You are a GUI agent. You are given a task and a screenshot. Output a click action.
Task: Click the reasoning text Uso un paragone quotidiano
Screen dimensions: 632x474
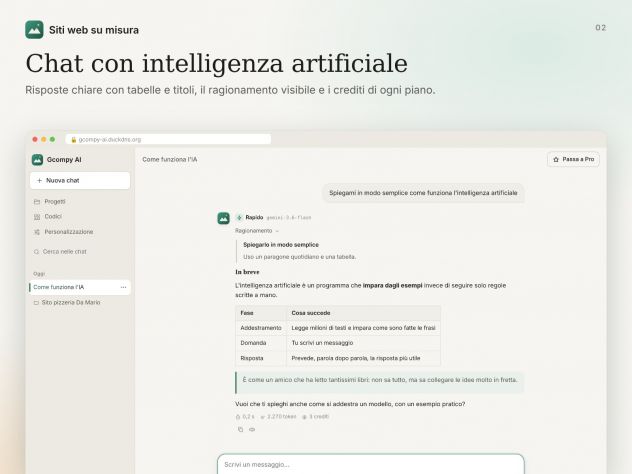coord(299,257)
